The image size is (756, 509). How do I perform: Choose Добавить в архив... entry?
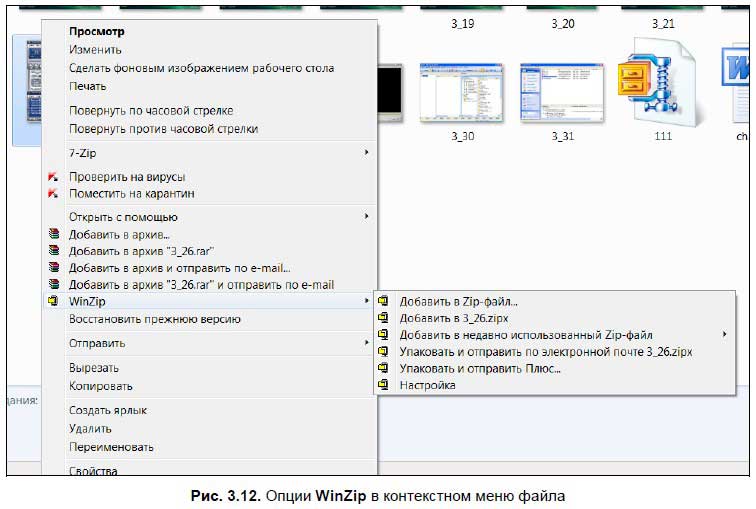click(x=119, y=235)
